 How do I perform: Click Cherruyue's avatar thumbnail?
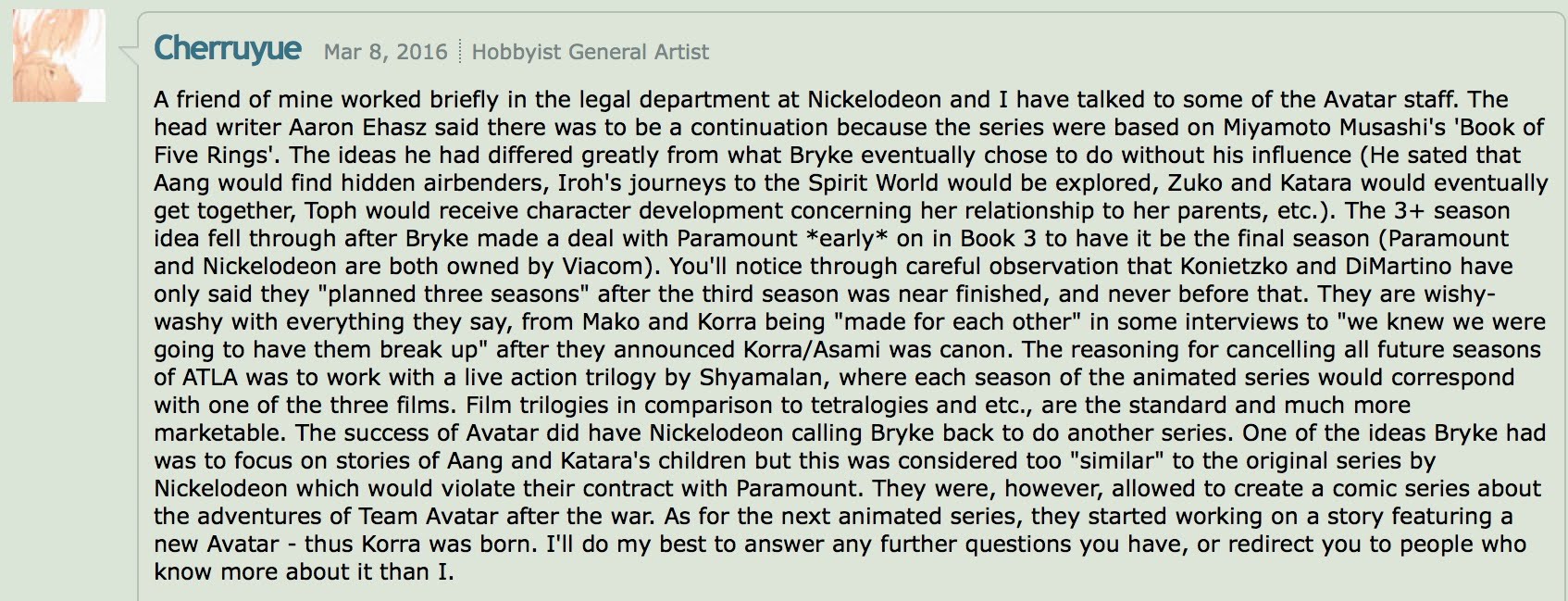tap(59, 55)
